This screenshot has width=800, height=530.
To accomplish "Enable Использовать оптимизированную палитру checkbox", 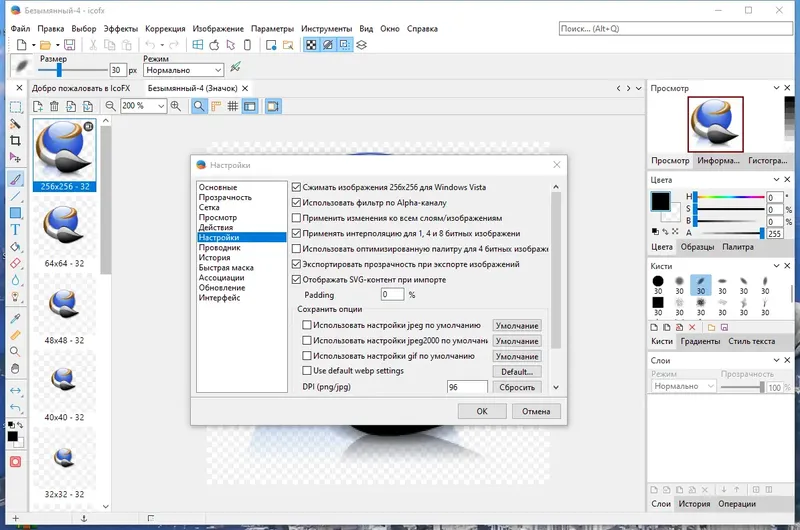I will coord(296,248).
